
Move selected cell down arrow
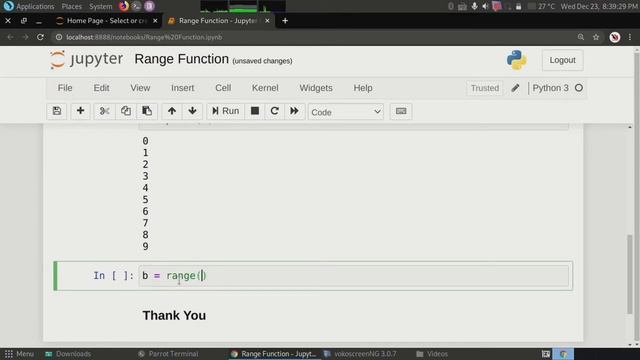[x=192, y=111]
